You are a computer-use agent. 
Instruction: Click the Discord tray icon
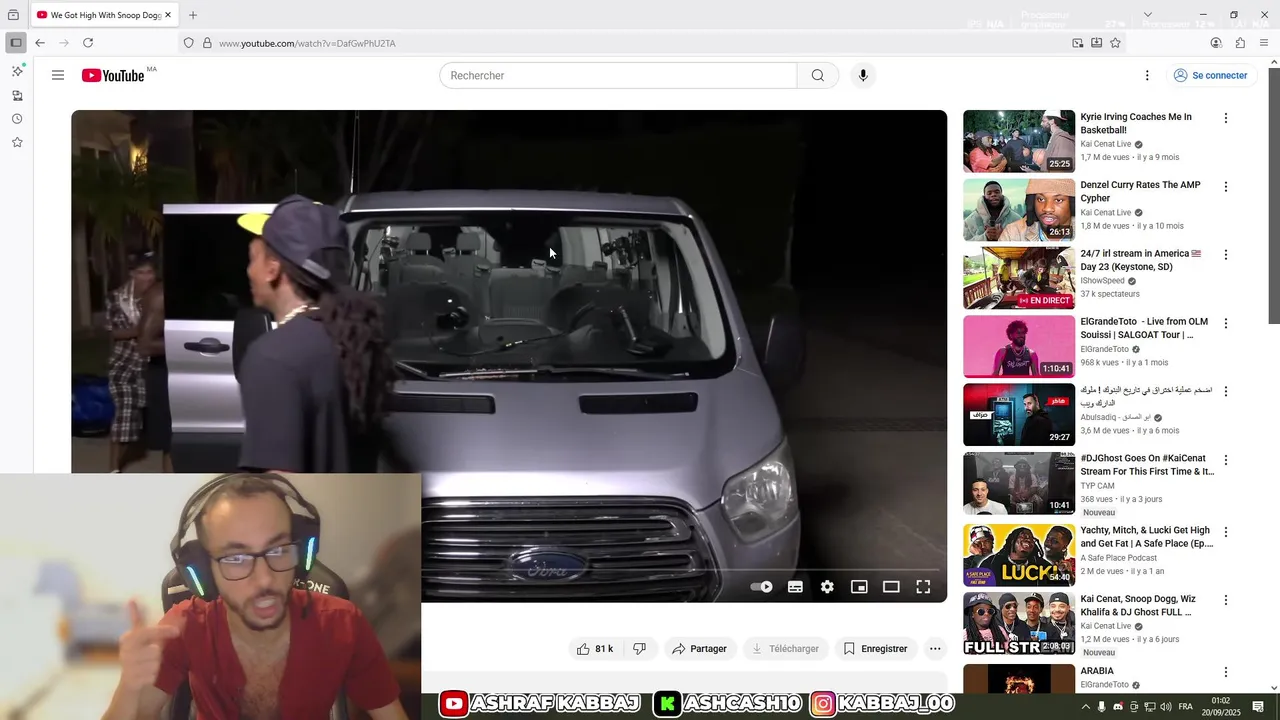(x=1118, y=707)
